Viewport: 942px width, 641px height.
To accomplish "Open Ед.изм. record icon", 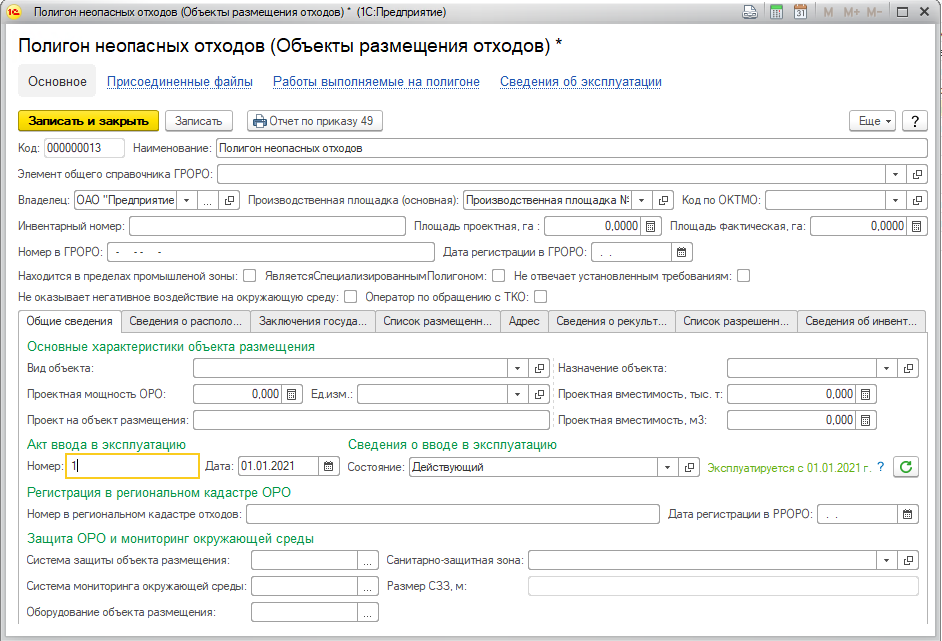I will click(x=539, y=395).
